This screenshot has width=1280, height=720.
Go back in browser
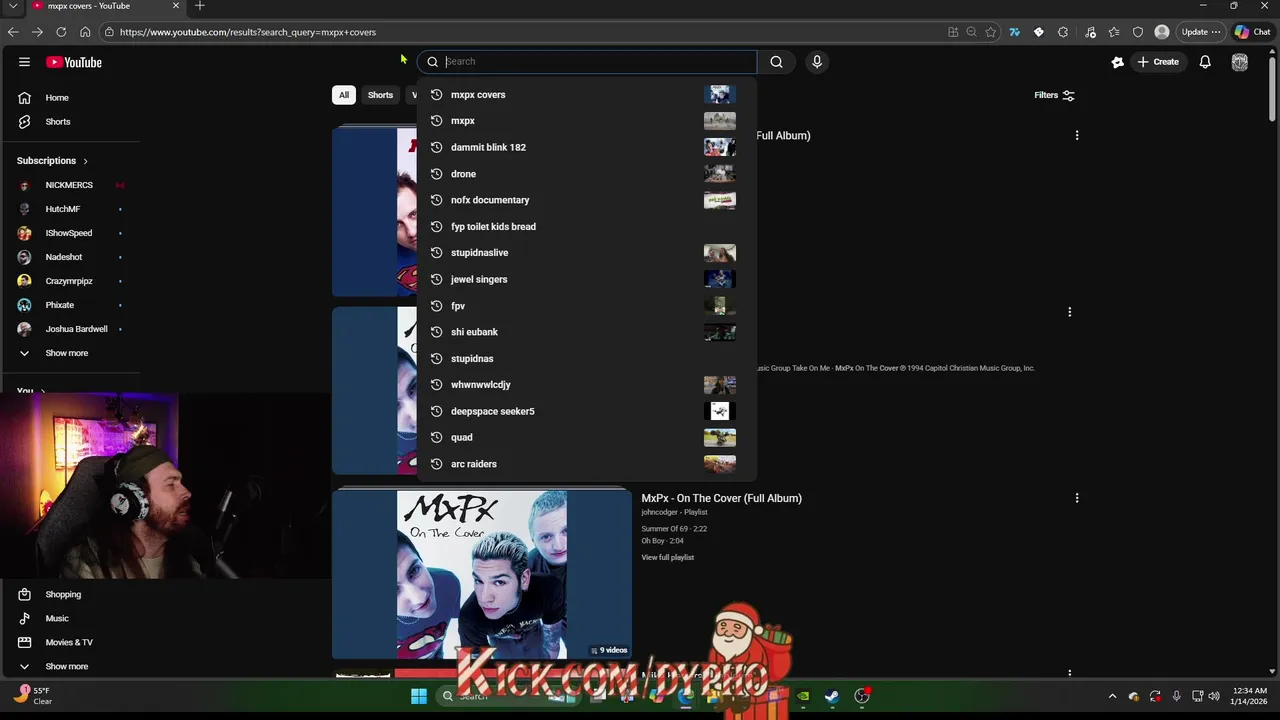pos(13,32)
